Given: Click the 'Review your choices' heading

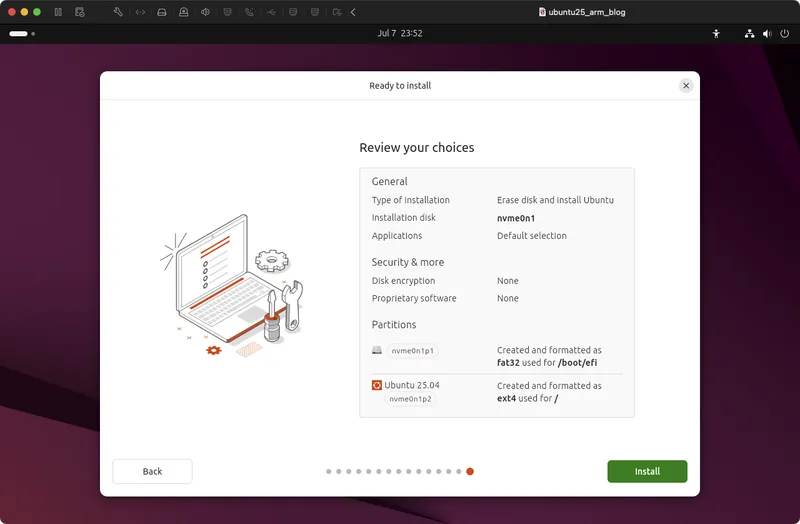Looking at the screenshot, I should point(417,147).
